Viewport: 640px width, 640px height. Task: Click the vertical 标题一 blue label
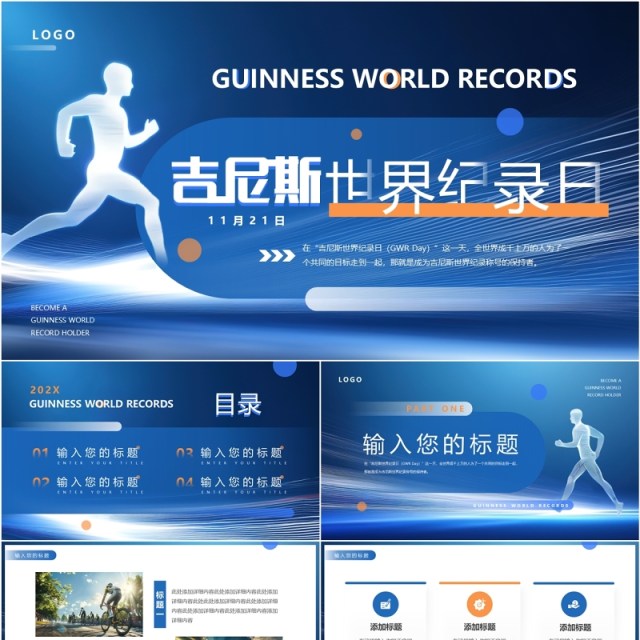click(x=160, y=604)
